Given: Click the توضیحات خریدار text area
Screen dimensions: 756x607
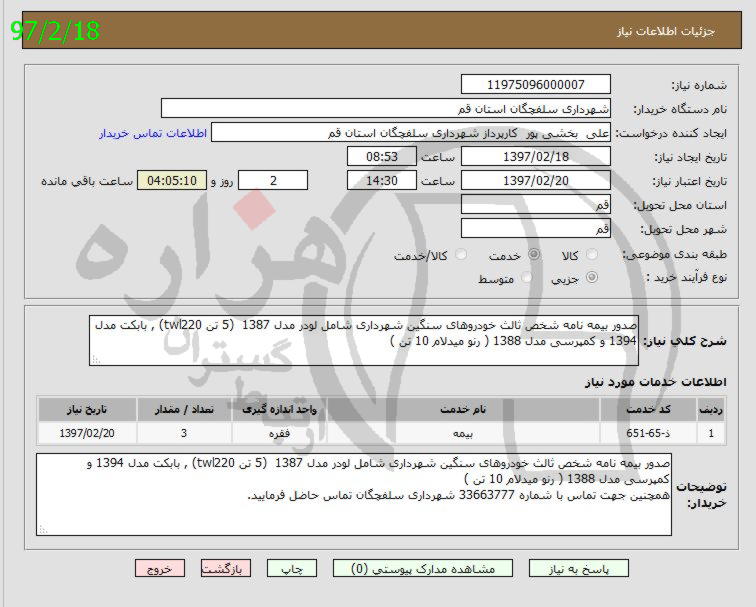Looking at the screenshot, I should tap(354, 494).
